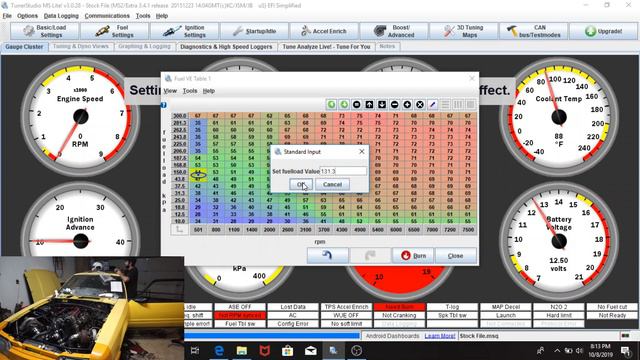Click the MAP Decel status indicator

click(x=505, y=307)
